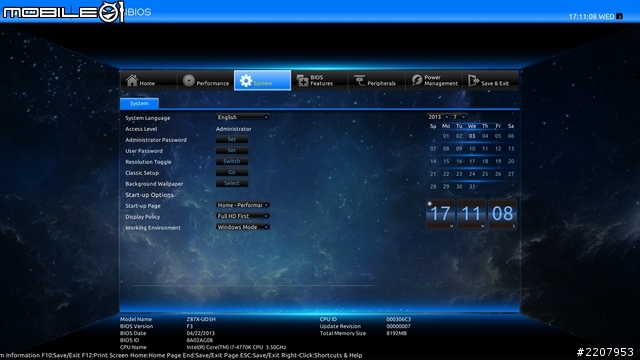Open the BIOS Features tab
Image resolution: width=640 pixels, height=360 pixels.
coord(320,80)
